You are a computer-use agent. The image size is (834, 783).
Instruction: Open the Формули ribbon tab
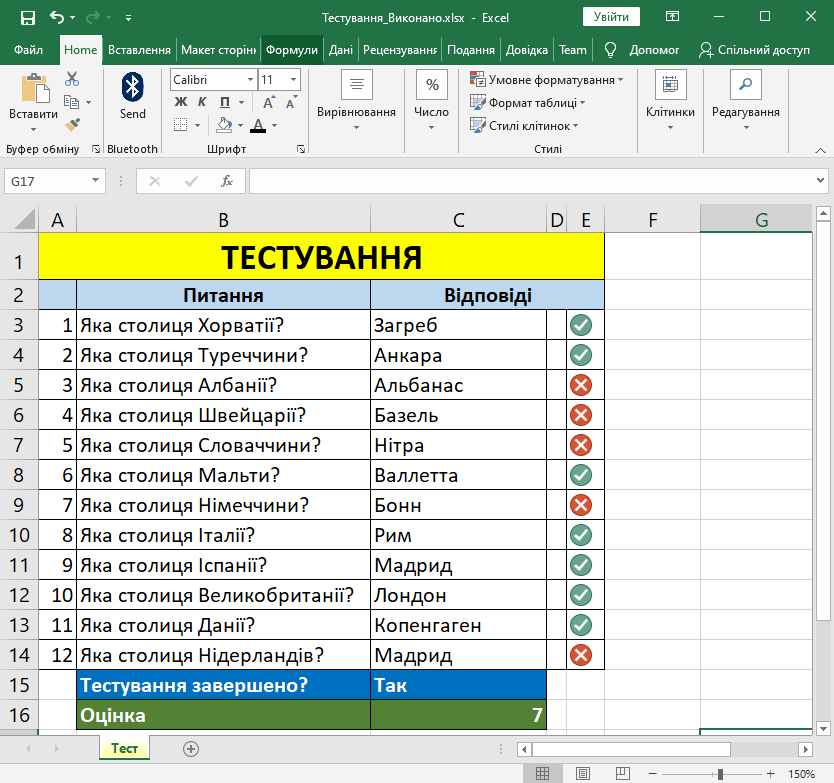pos(292,50)
